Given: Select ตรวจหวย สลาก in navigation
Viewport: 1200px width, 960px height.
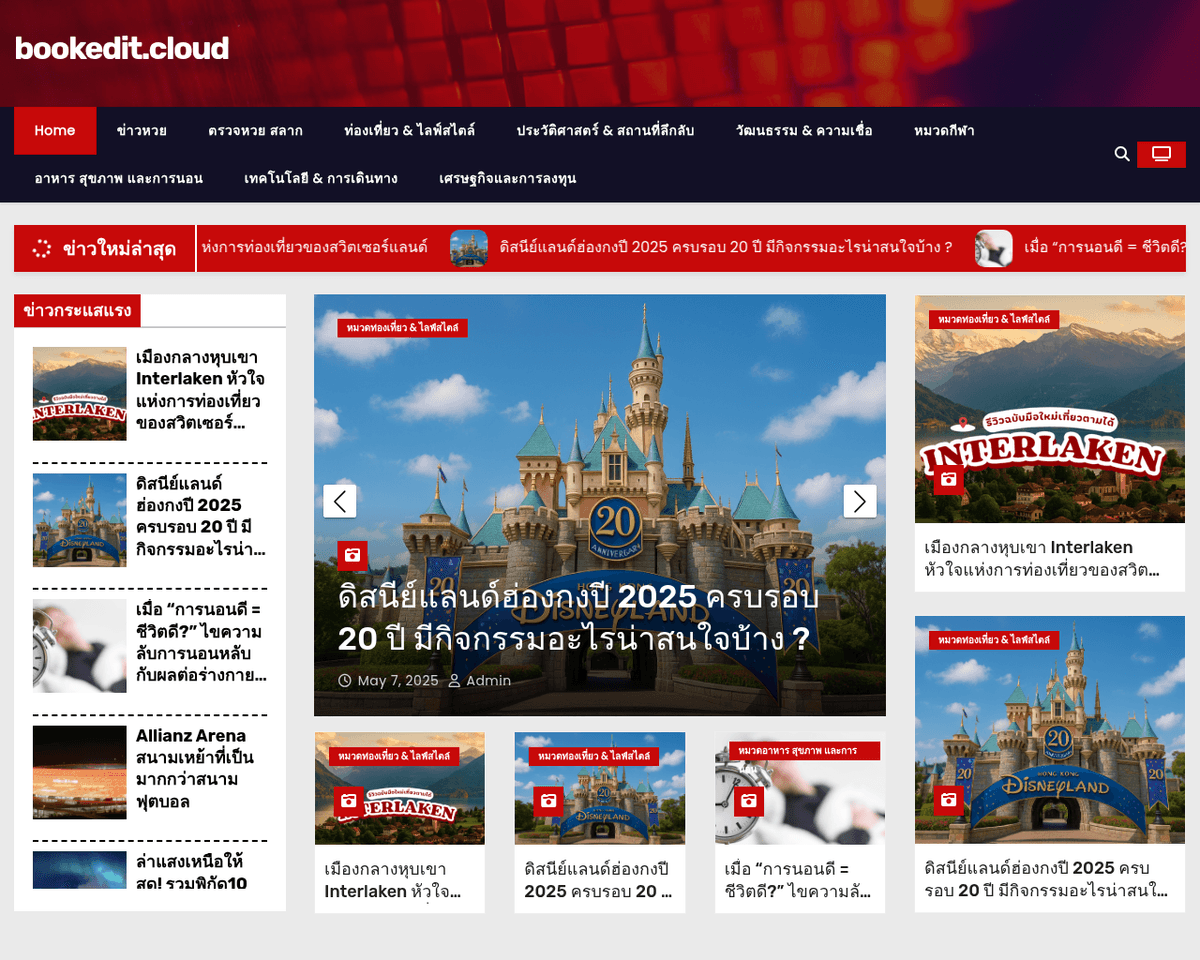Looking at the screenshot, I should pos(255,131).
